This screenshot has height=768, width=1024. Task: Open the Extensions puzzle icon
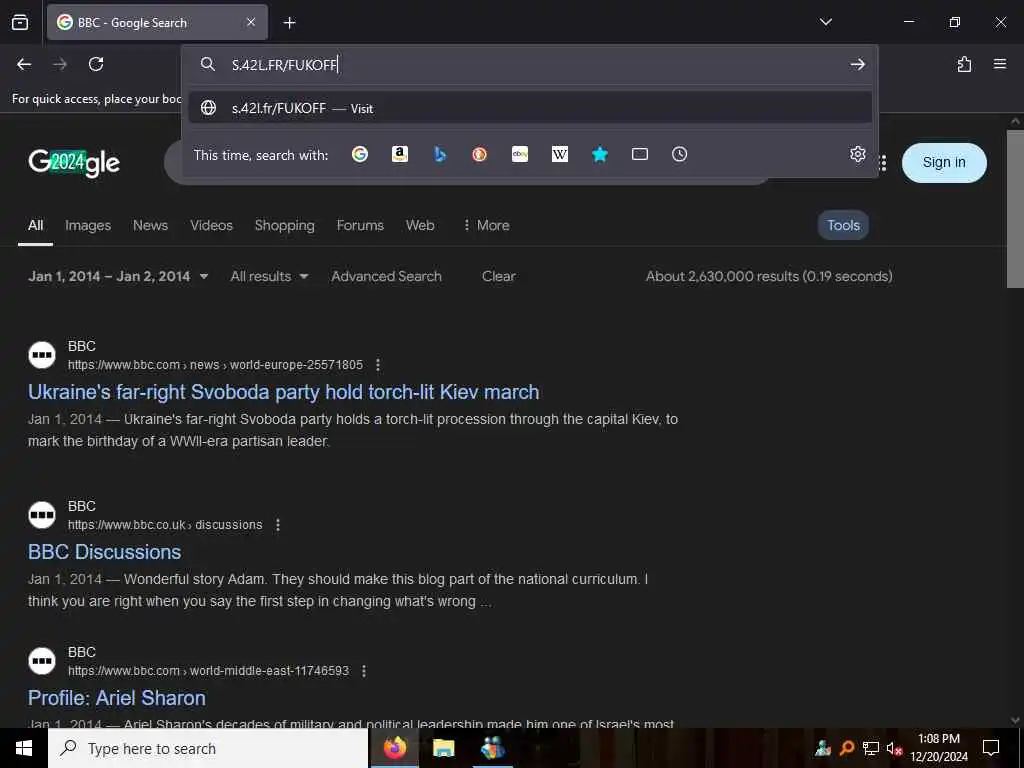pos(964,64)
